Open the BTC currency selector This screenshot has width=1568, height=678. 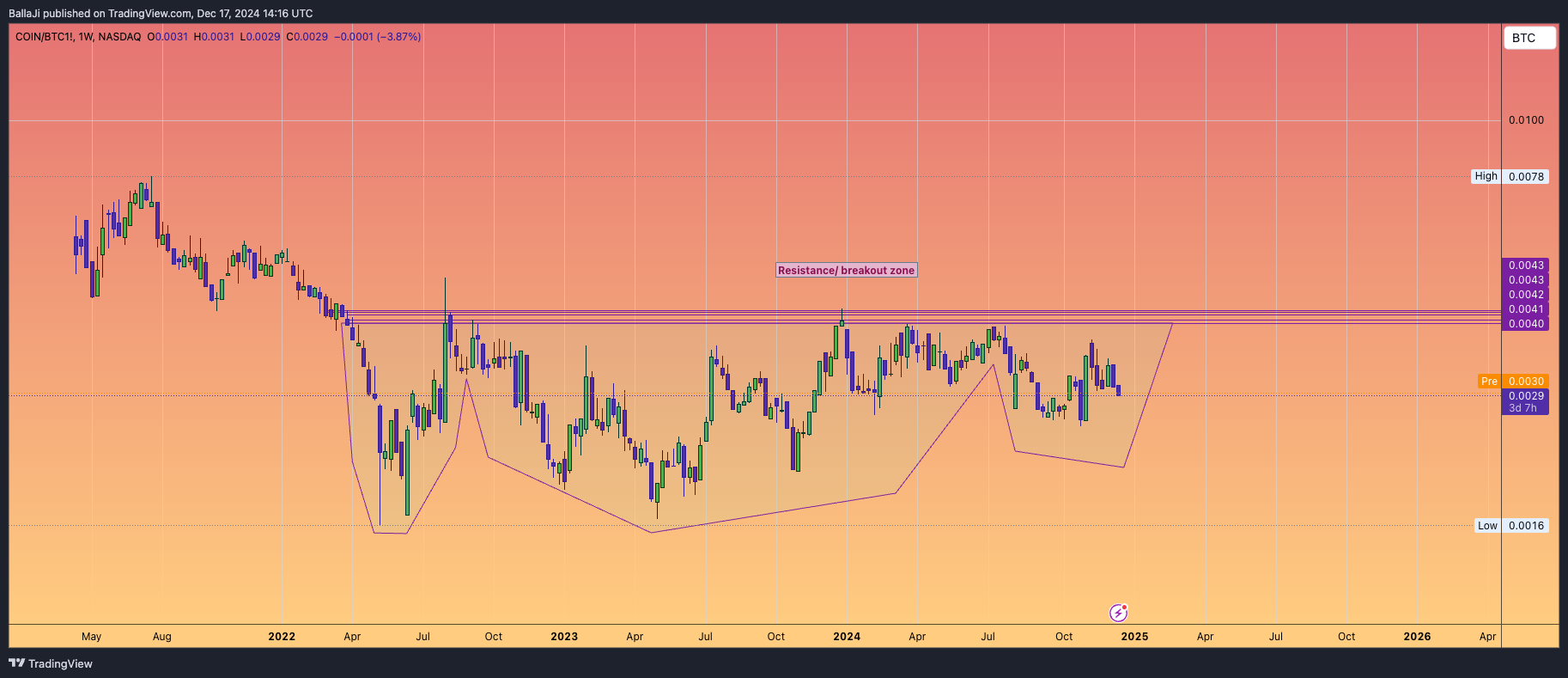(1529, 38)
